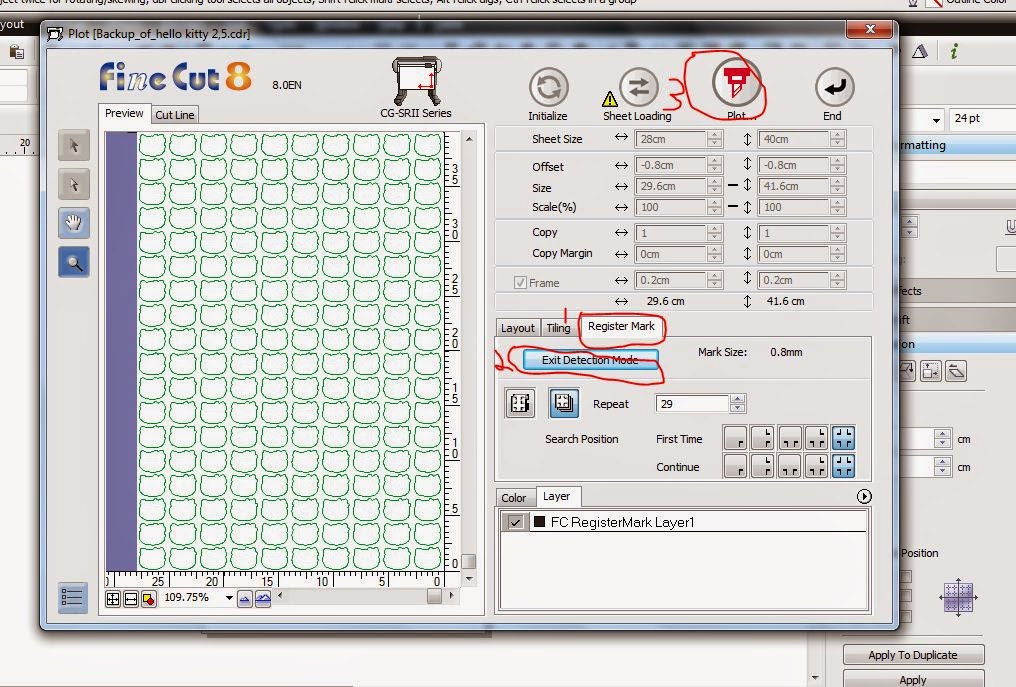Select the hand pan tool

(x=73, y=224)
